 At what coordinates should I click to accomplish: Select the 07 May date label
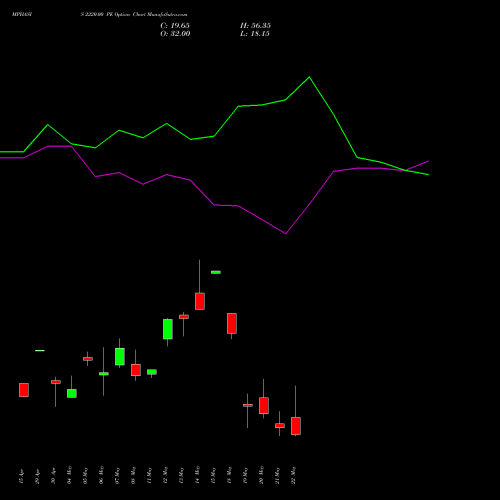point(117,476)
